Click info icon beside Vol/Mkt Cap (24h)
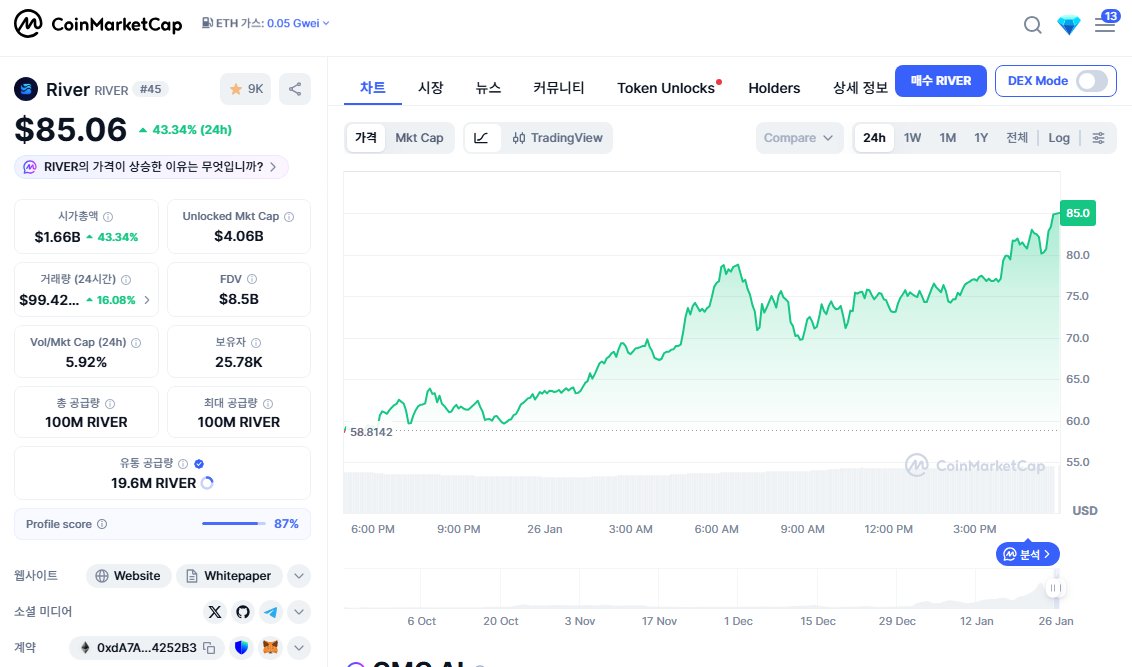The width and height of the screenshot is (1132, 667). coord(136,342)
